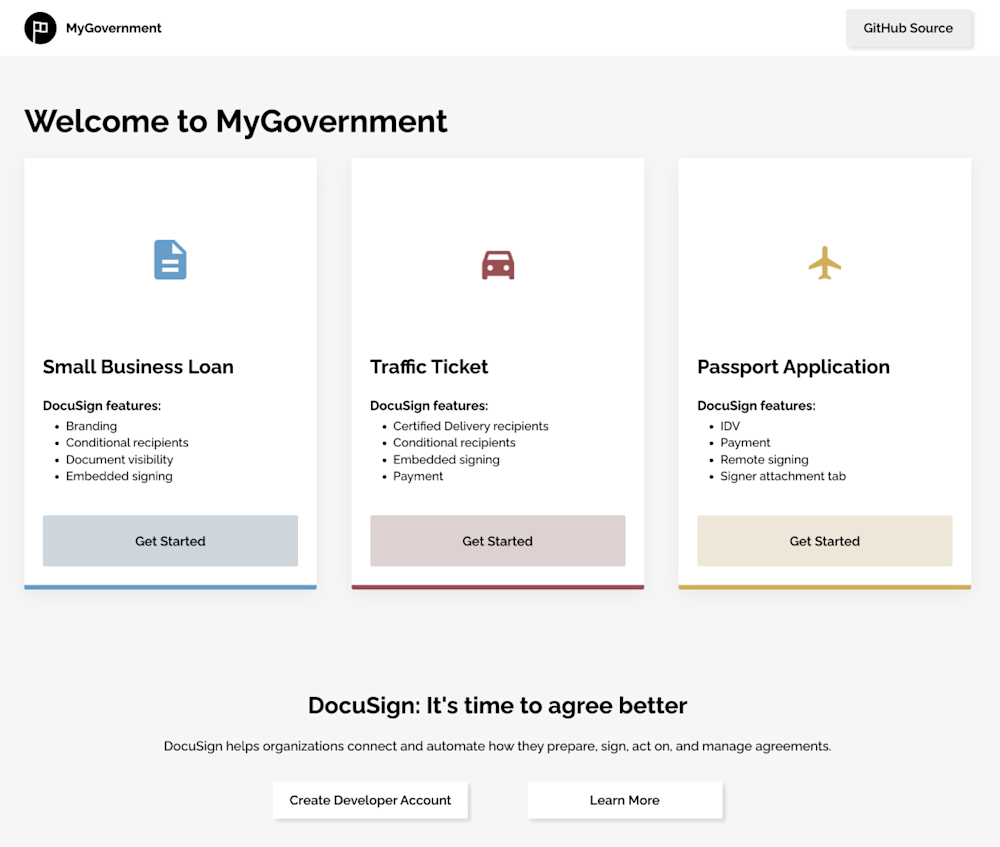Open the Learn More link
This screenshot has height=847, width=1000.
coord(624,800)
